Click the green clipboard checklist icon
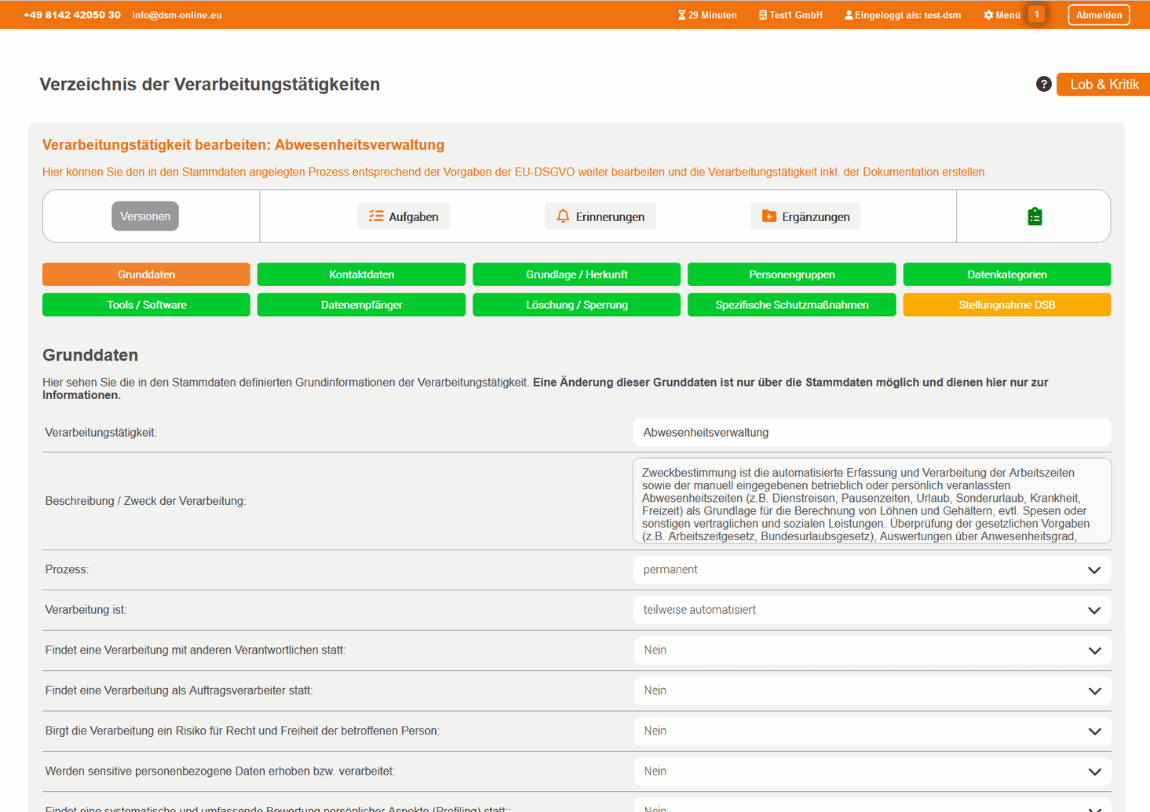 [x=1034, y=216]
